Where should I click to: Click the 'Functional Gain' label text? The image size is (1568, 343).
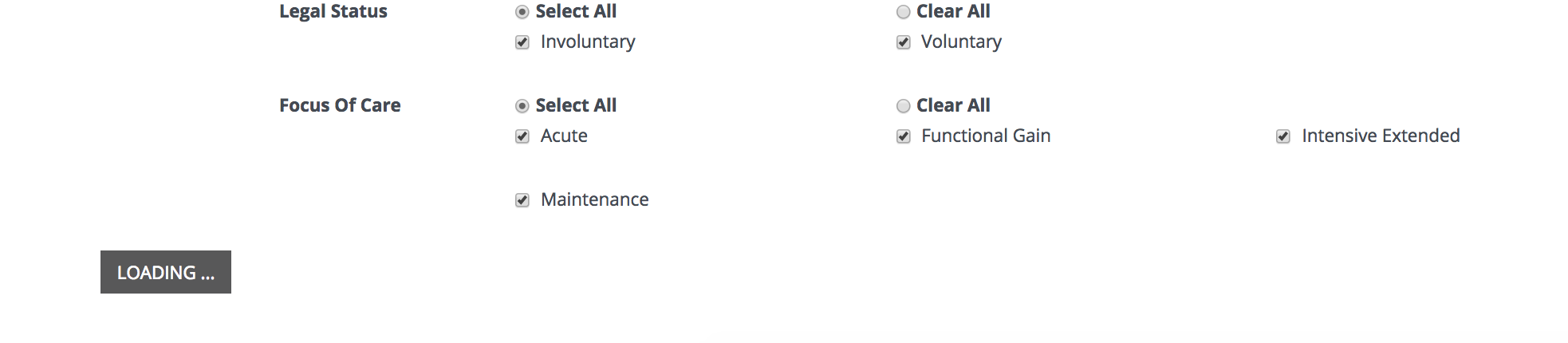tap(986, 136)
